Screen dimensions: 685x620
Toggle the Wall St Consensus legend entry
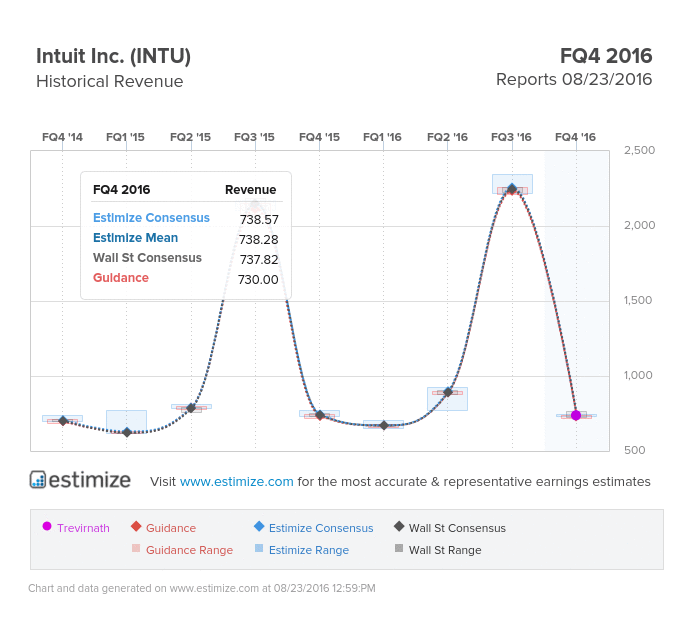[450, 527]
